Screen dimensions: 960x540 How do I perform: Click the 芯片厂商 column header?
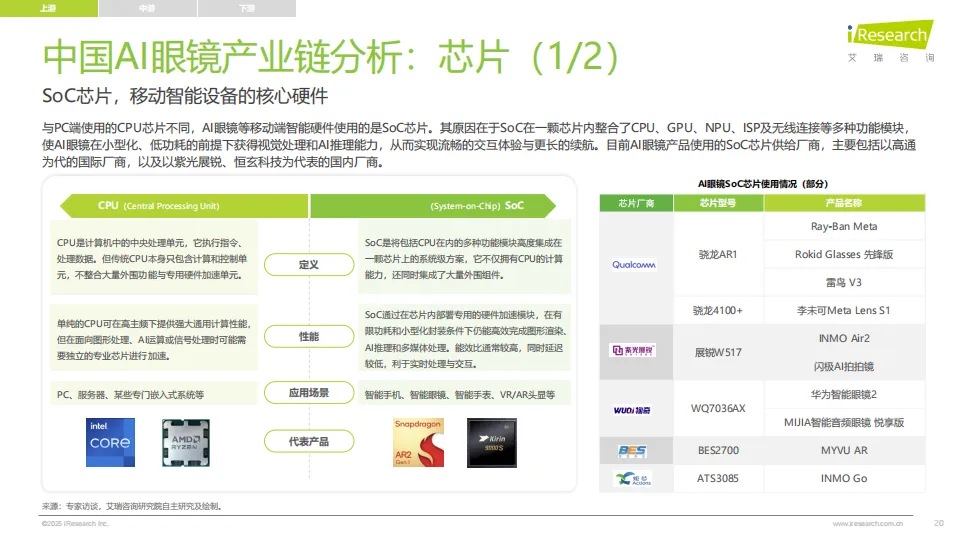[x=636, y=203]
